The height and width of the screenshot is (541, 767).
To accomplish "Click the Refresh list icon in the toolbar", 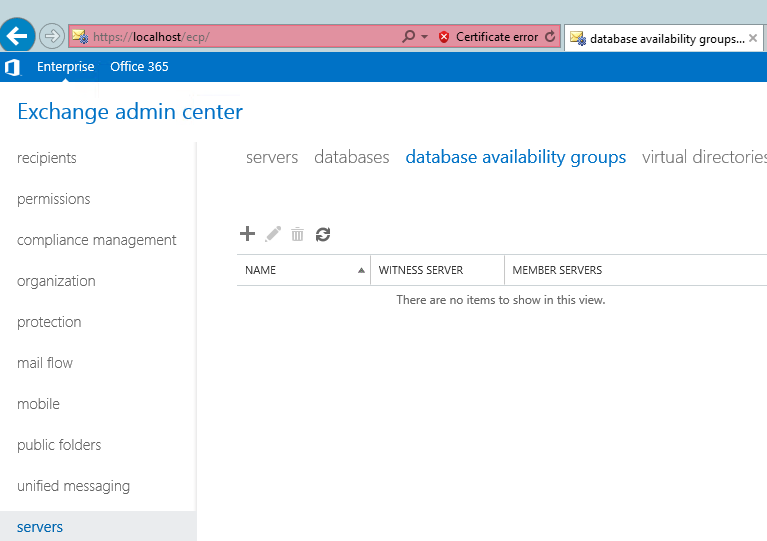I will click(323, 234).
